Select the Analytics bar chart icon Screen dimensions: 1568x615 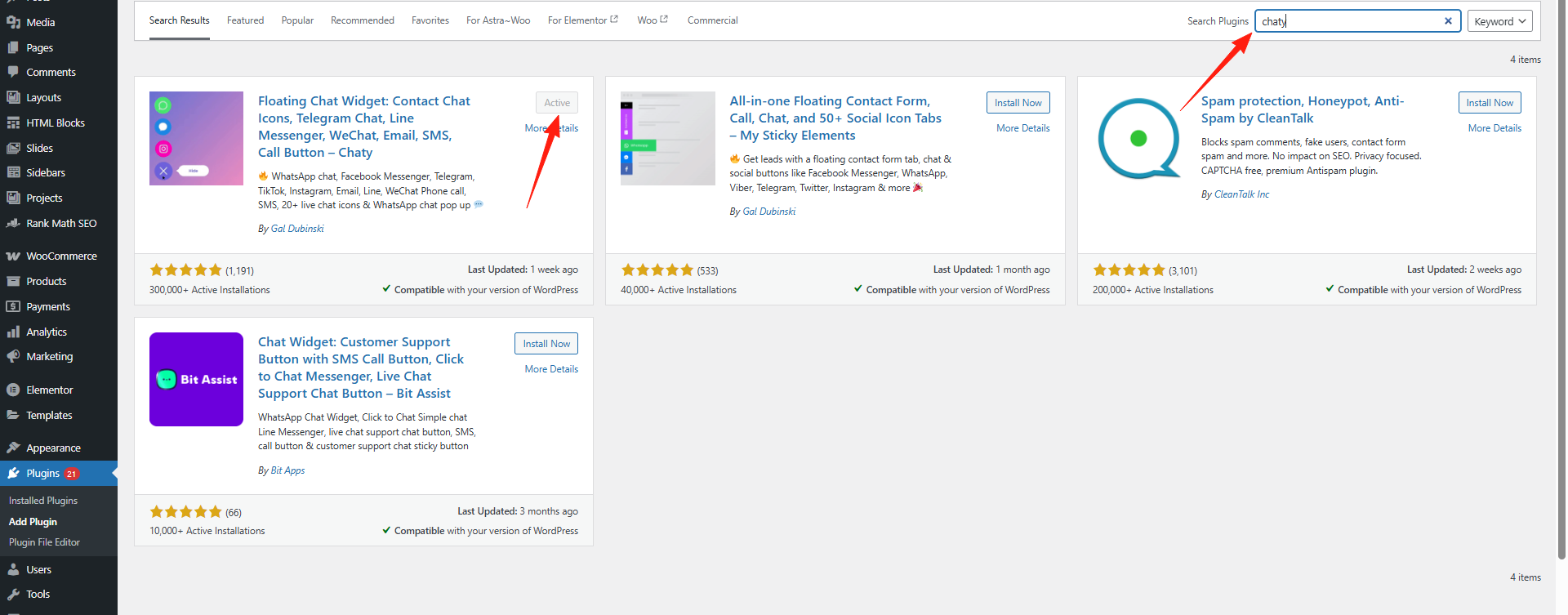[x=13, y=332]
